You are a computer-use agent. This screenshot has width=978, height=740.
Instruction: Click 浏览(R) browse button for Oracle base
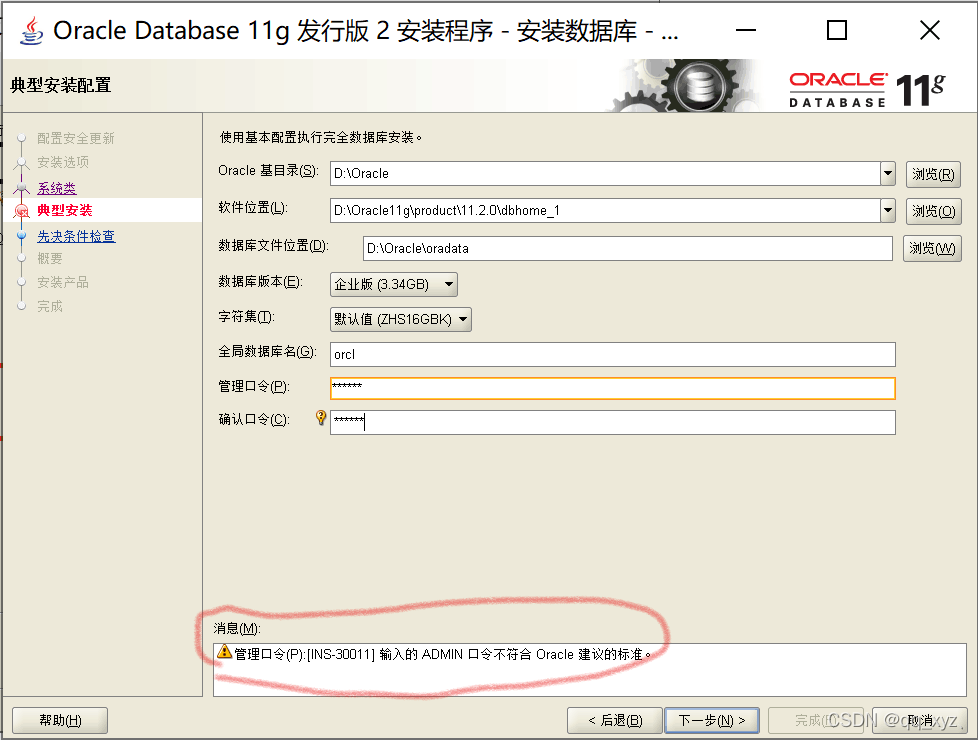(x=933, y=174)
